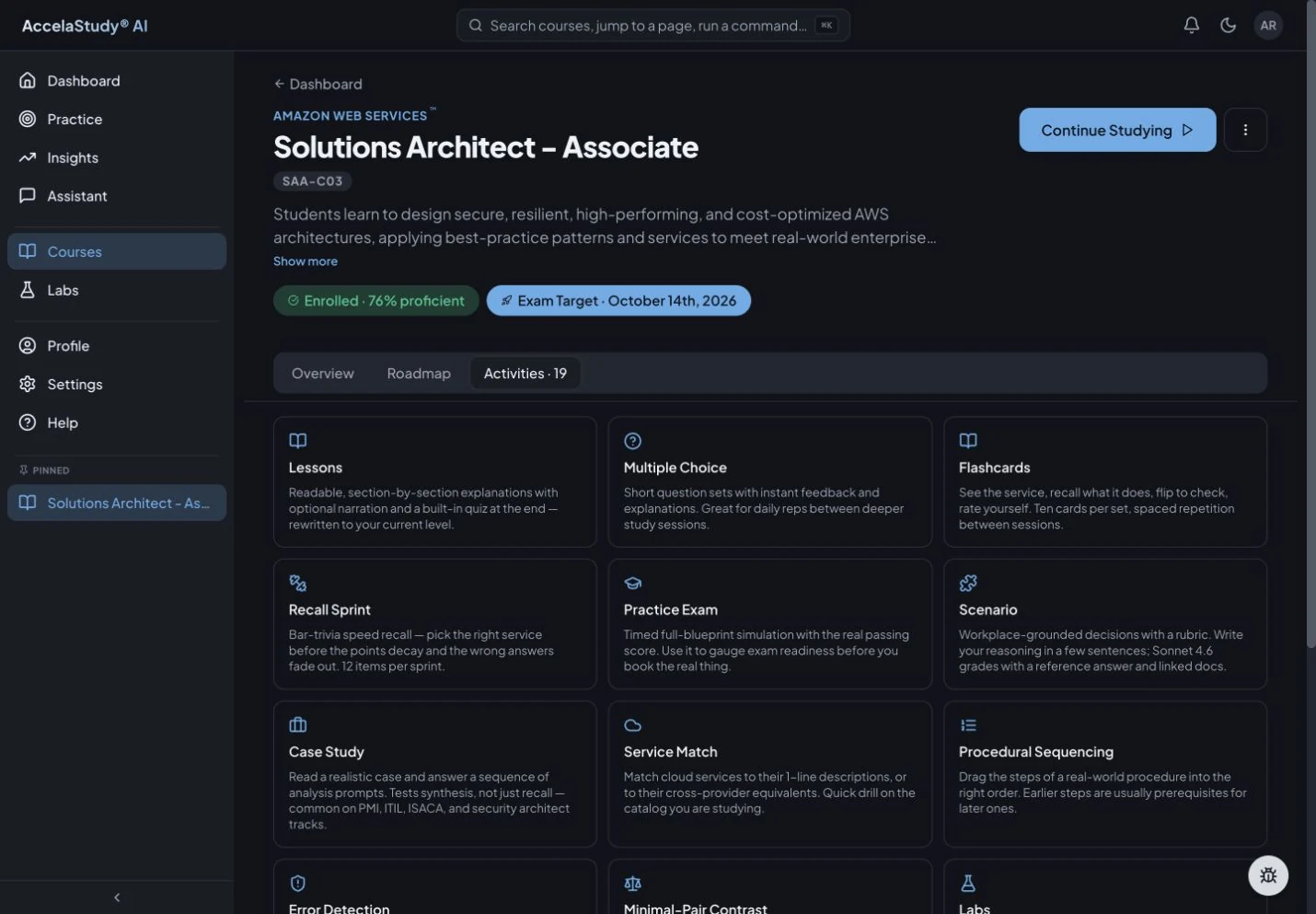Open the Lessons activity card
Screen dimensions: 1316x914
pyautogui.click(x=434, y=481)
